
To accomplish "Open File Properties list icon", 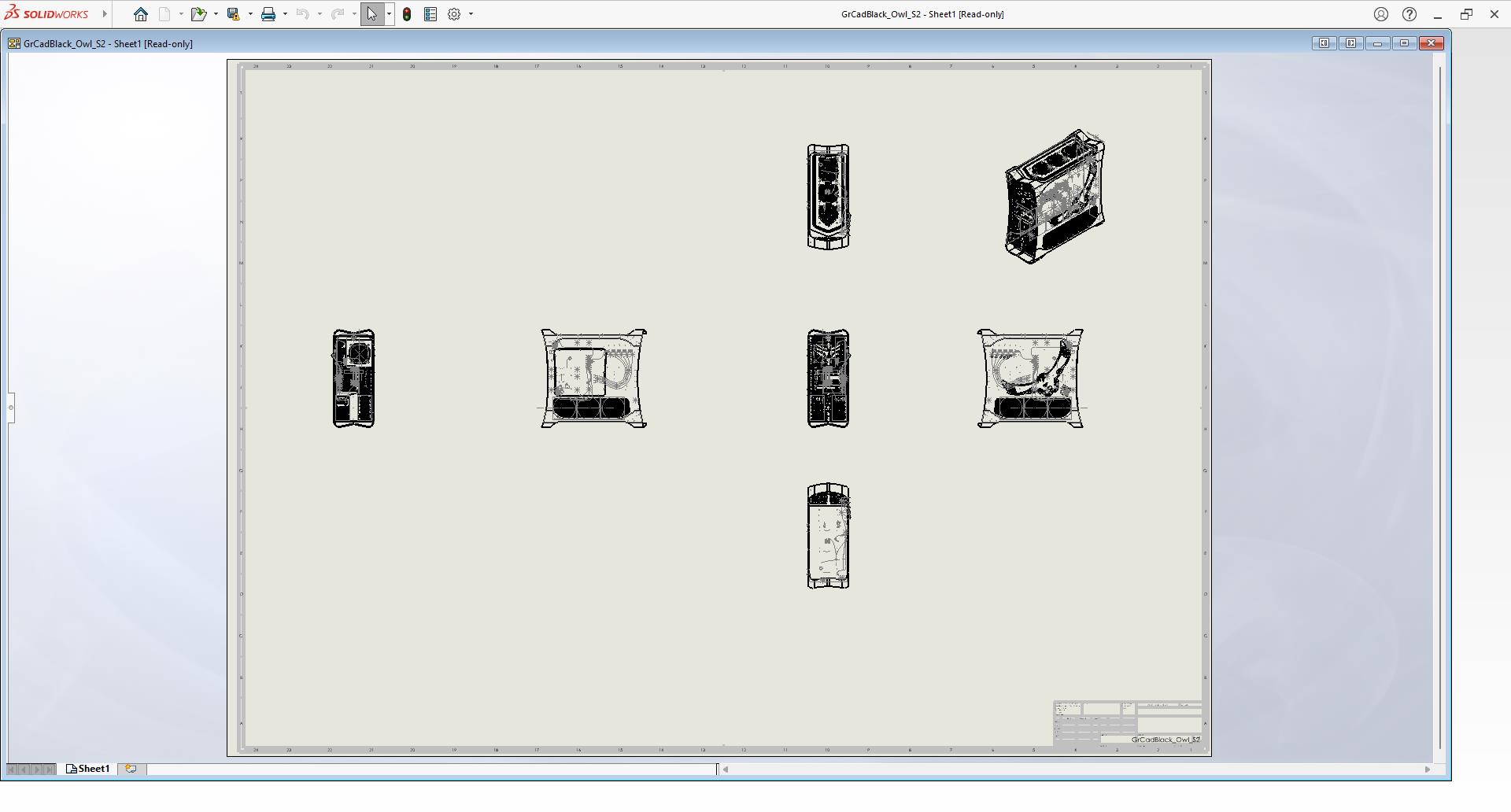I will coord(430,14).
